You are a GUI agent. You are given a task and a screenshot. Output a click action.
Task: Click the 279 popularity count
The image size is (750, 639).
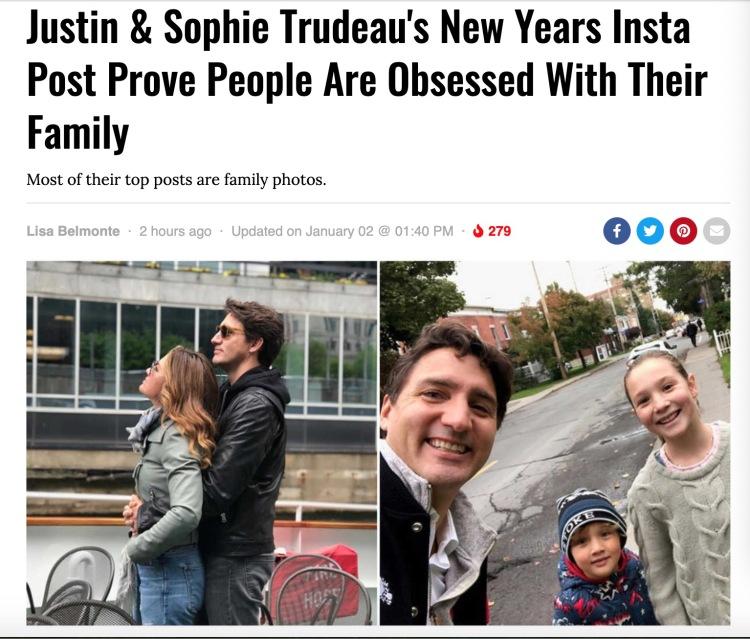tap(499, 231)
